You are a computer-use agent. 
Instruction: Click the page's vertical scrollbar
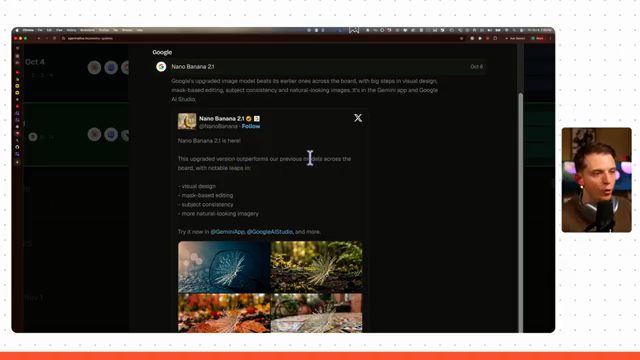[x=520, y=212]
